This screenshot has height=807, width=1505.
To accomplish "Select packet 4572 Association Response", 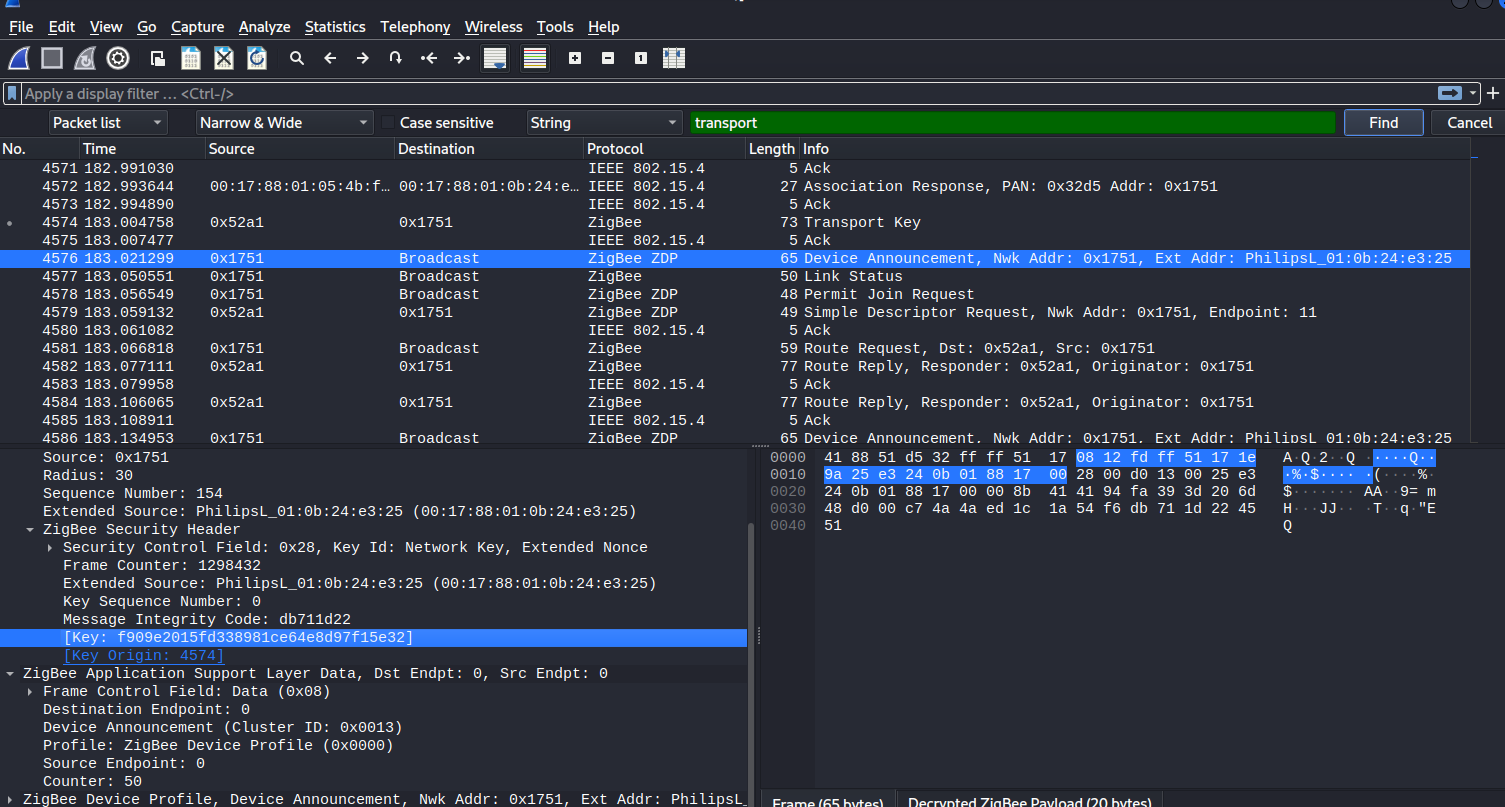I will (735, 186).
